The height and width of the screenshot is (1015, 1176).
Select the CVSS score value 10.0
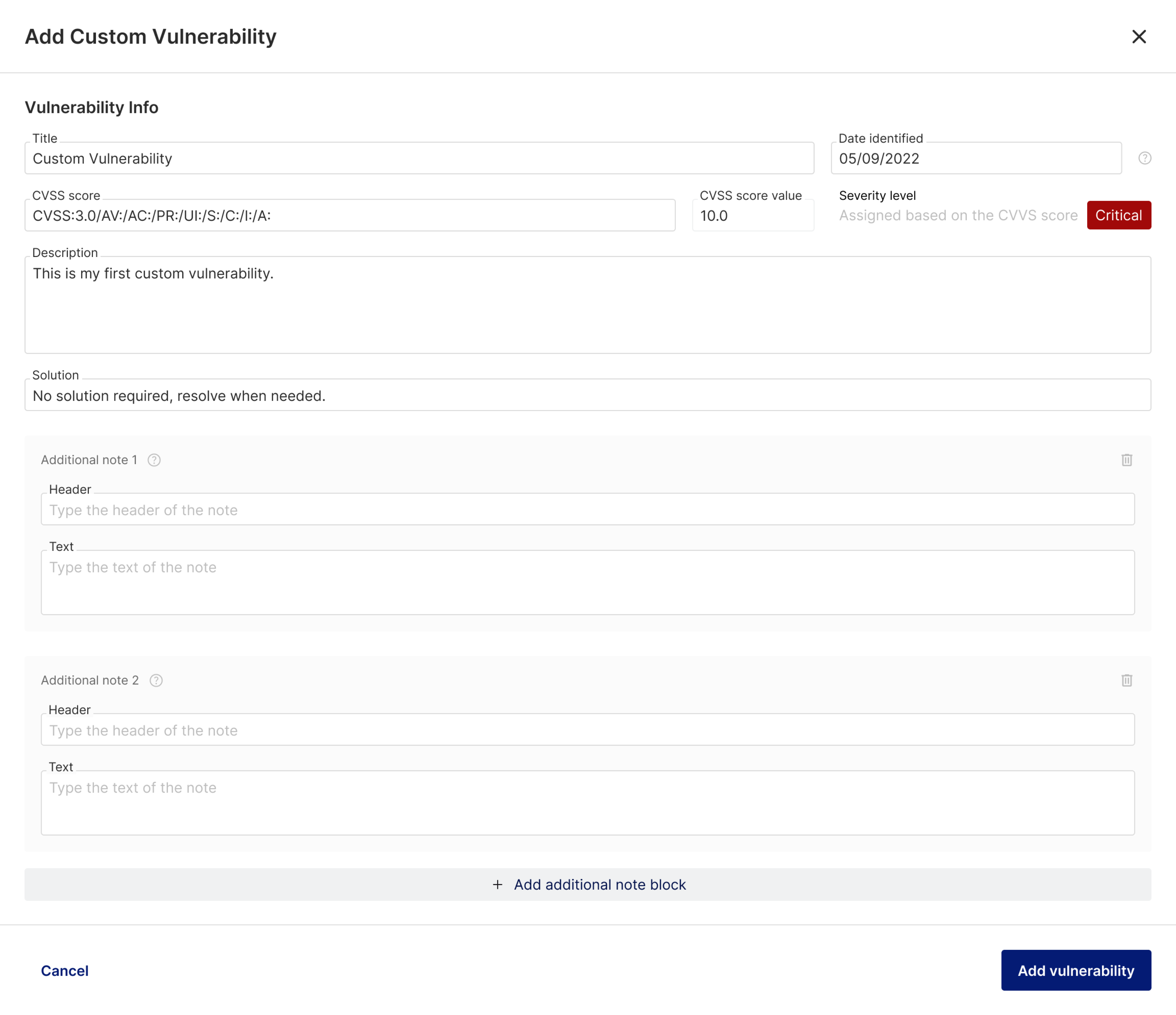pos(753,215)
